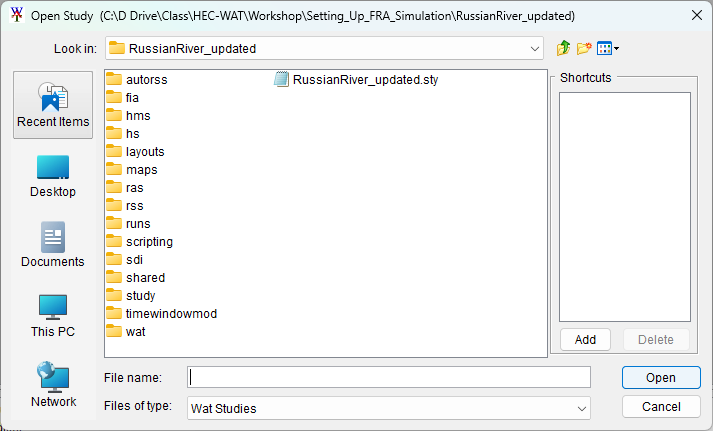
Task: Navigate to This PC
Action: pos(53,315)
